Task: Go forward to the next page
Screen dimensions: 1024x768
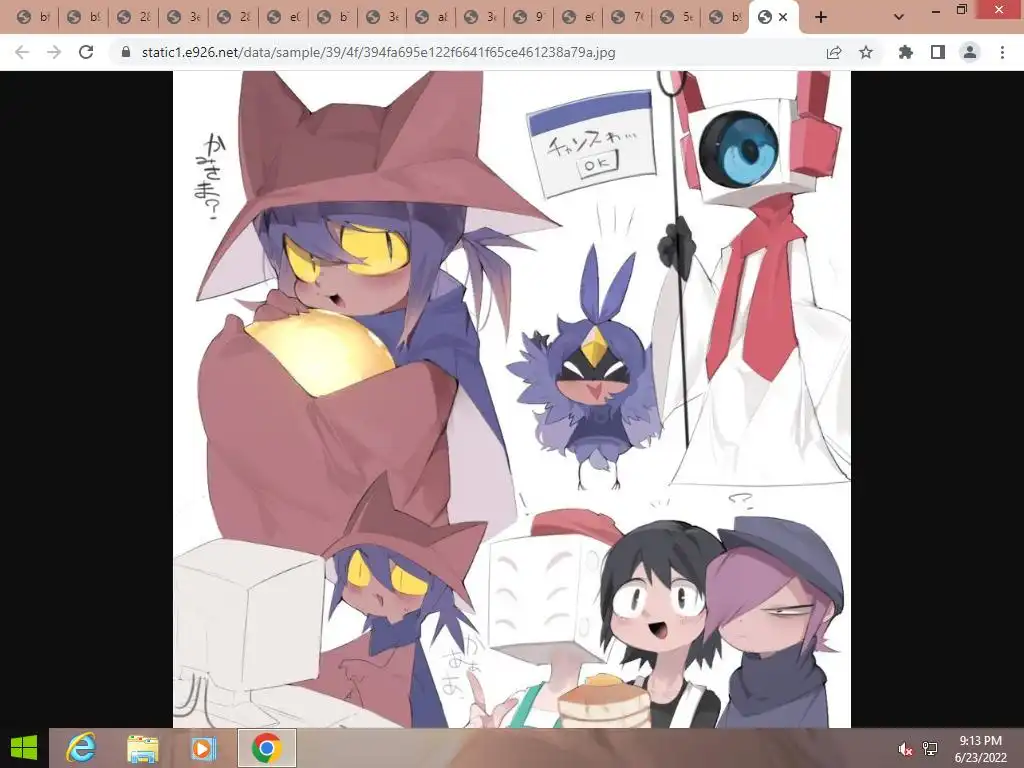Action: point(54,52)
